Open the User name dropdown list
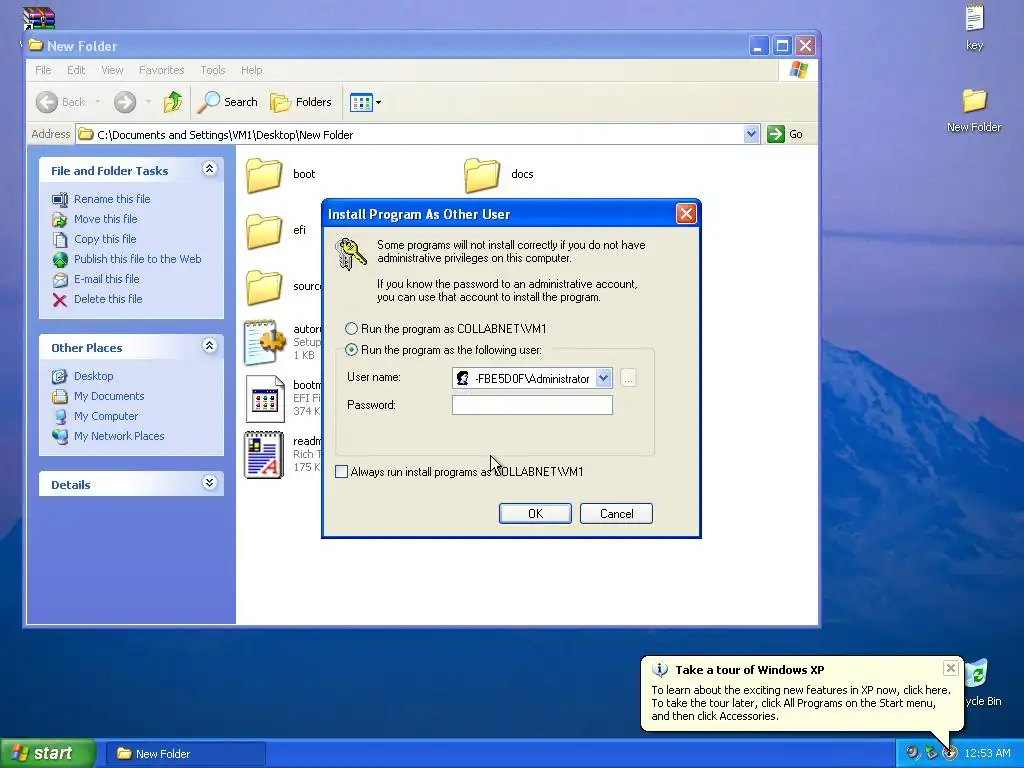Viewport: 1024px width, 768px height. (x=603, y=377)
